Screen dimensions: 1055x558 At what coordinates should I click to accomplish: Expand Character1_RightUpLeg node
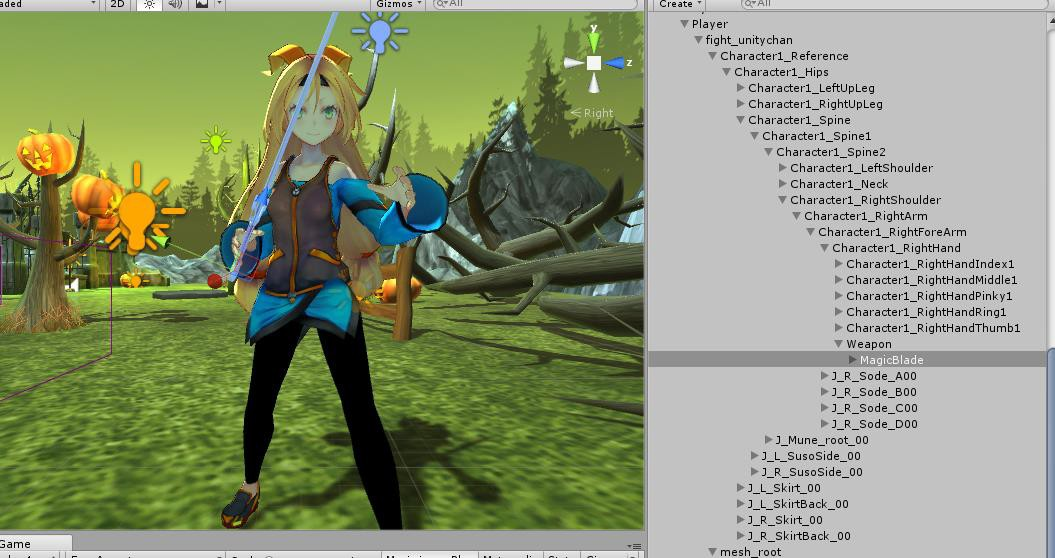click(741, 104)
